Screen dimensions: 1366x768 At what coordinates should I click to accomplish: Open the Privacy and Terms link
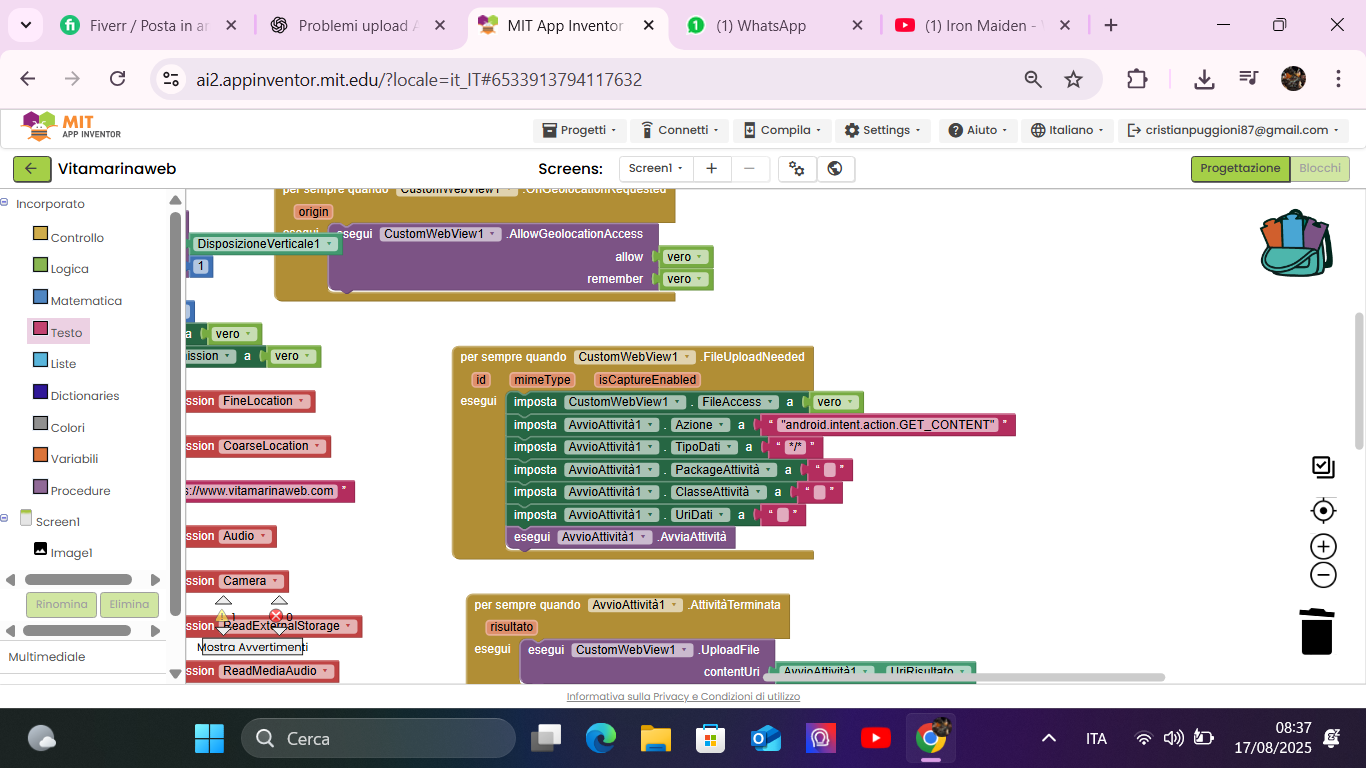click(x=683, y=696)
